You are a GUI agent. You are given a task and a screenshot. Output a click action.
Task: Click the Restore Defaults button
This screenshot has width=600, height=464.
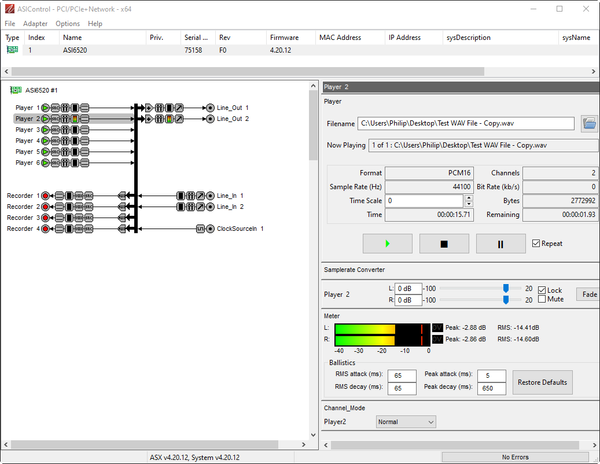tap(543, 381)
